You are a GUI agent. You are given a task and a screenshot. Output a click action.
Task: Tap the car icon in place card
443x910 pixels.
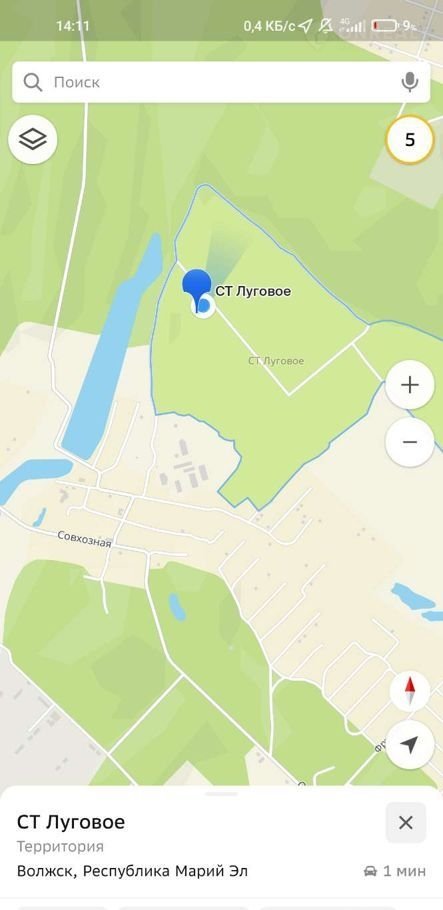(370, 871)
